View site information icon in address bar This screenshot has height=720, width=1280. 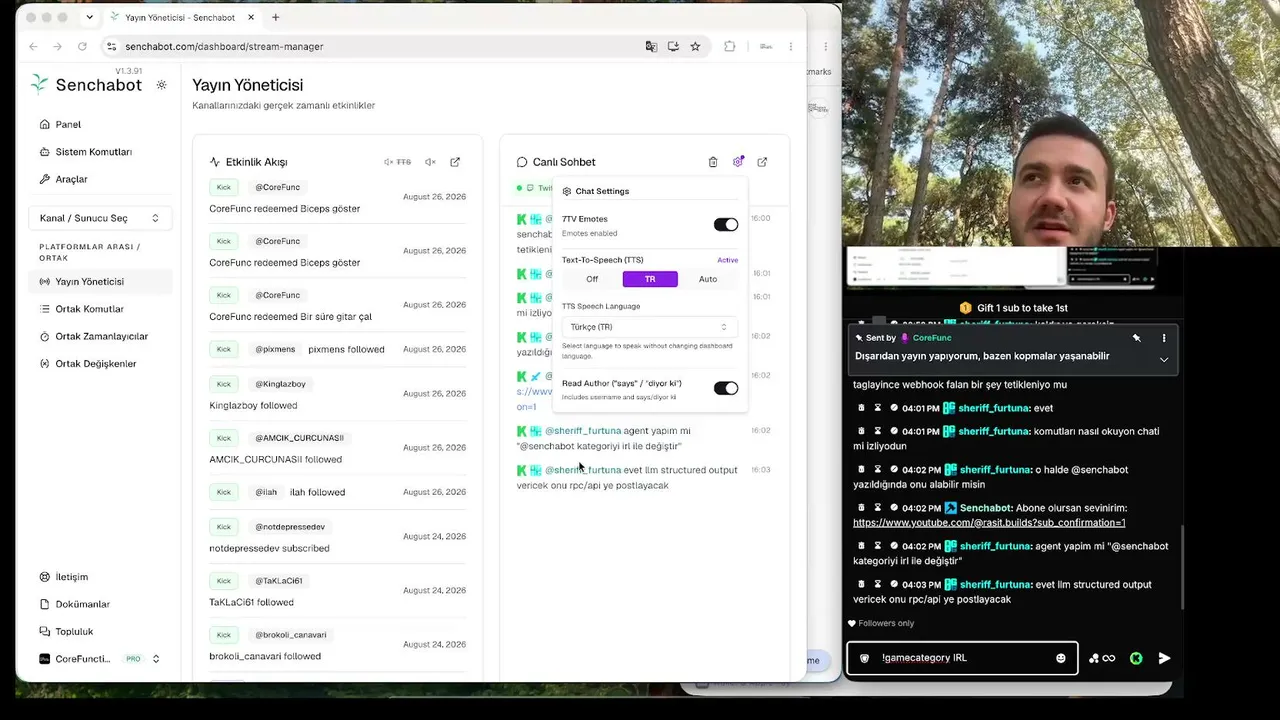pos(112,46)
